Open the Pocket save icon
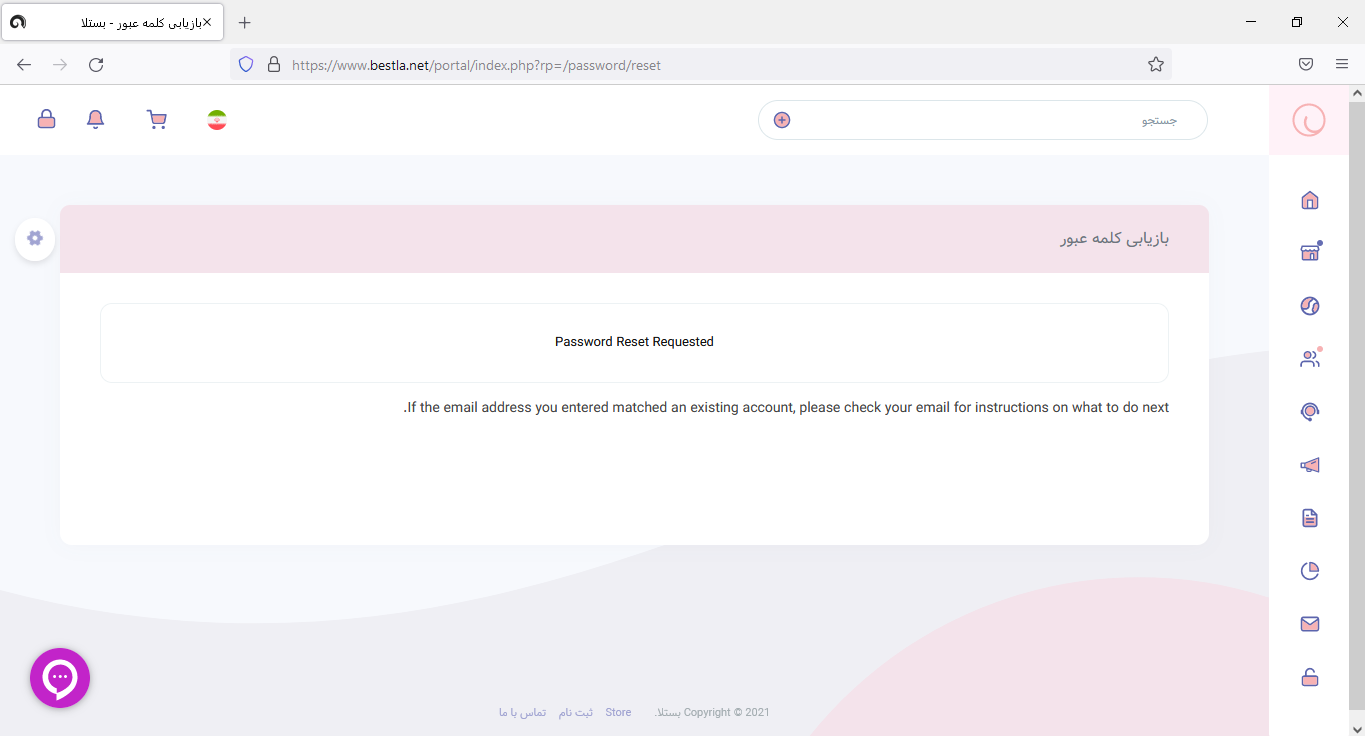This screenshot has height=736, width=1365. [x=1306, y=64]
